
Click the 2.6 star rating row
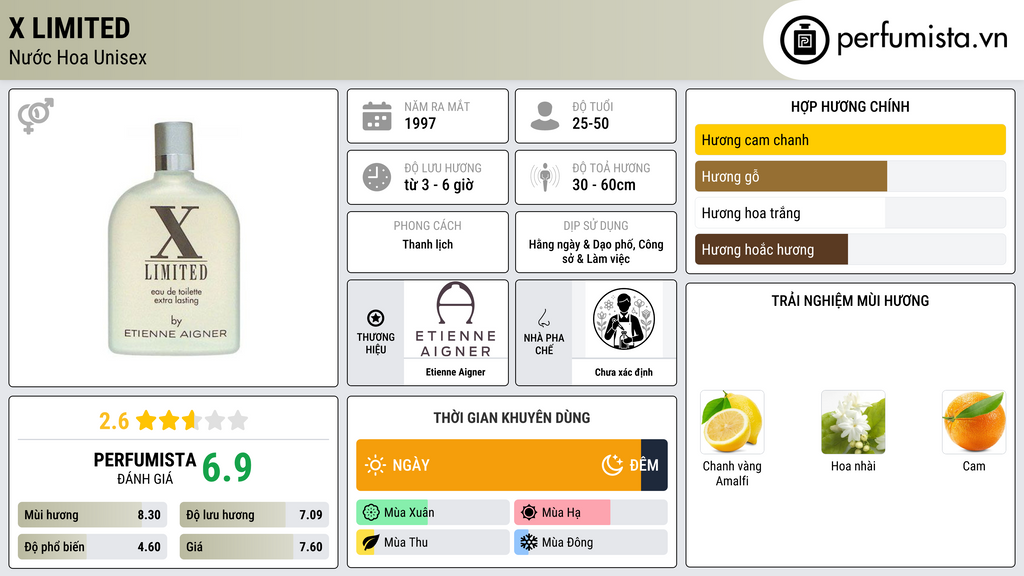point(174,420)
